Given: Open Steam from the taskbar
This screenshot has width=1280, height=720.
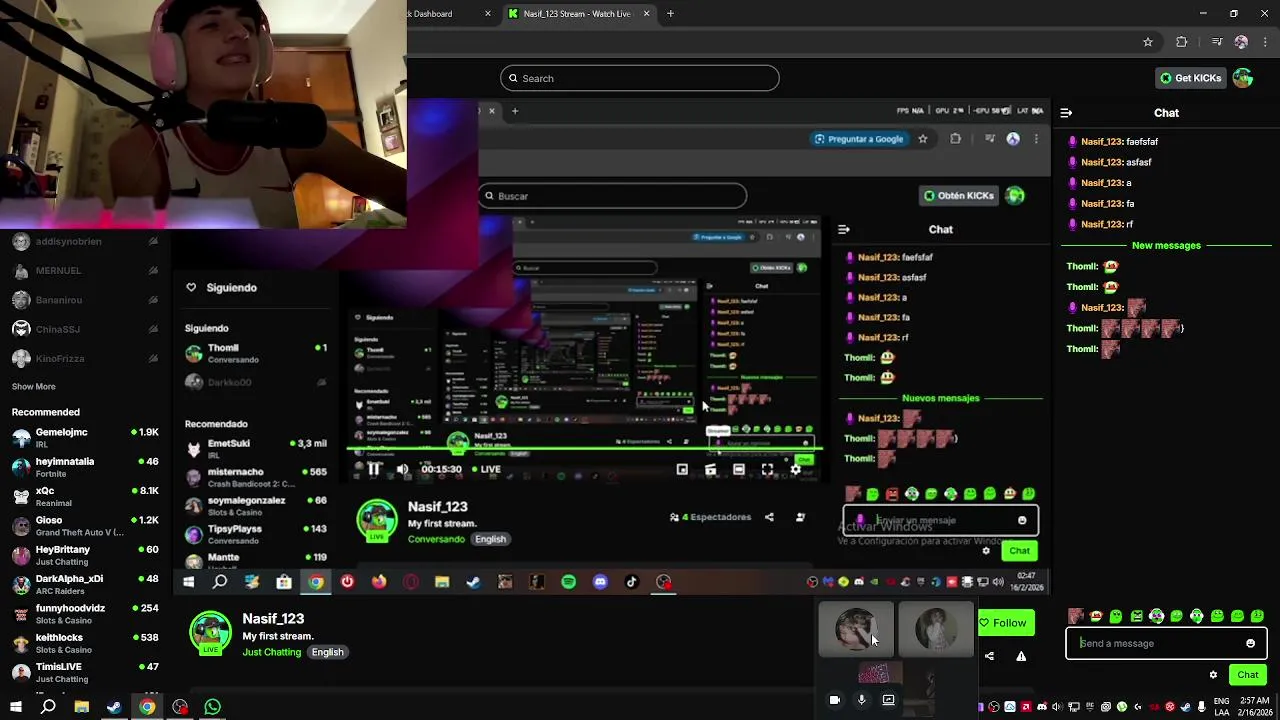Looking at the screenshot, I should [114, 707].
